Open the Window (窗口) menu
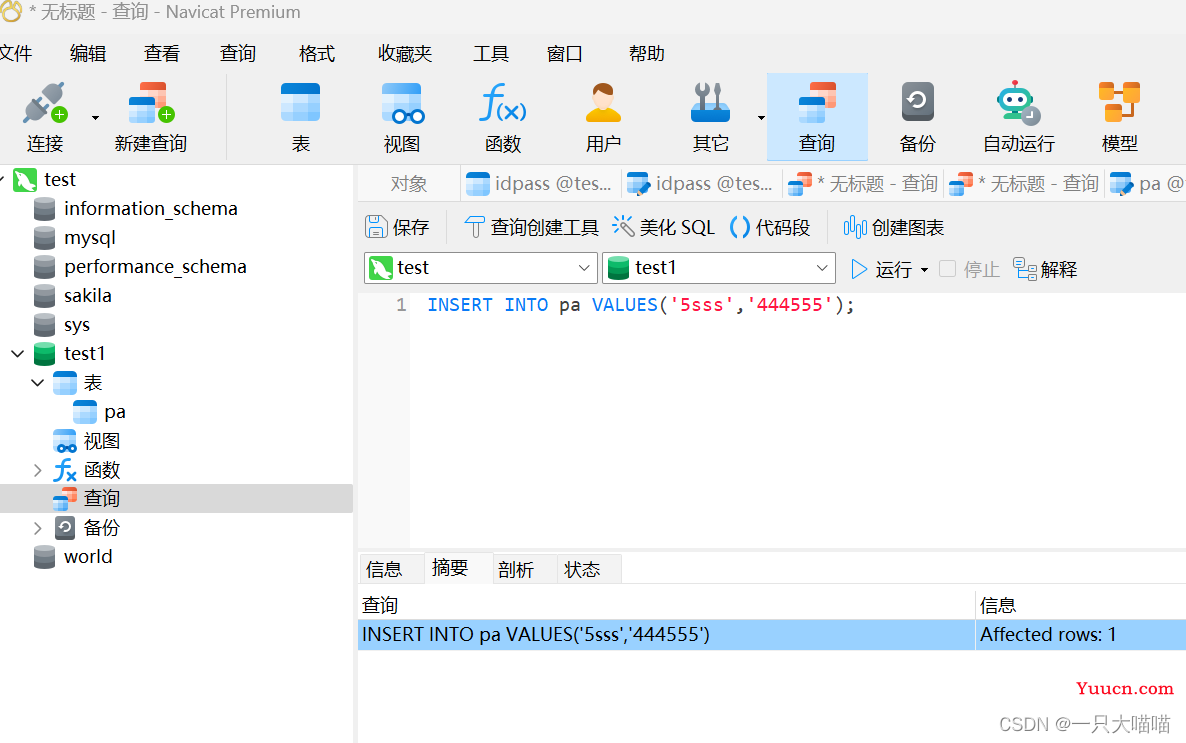 point(565,54)
